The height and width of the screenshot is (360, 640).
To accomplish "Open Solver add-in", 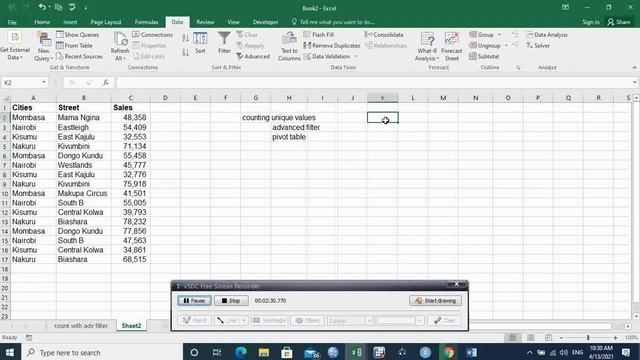I will (x=538, y=46).
